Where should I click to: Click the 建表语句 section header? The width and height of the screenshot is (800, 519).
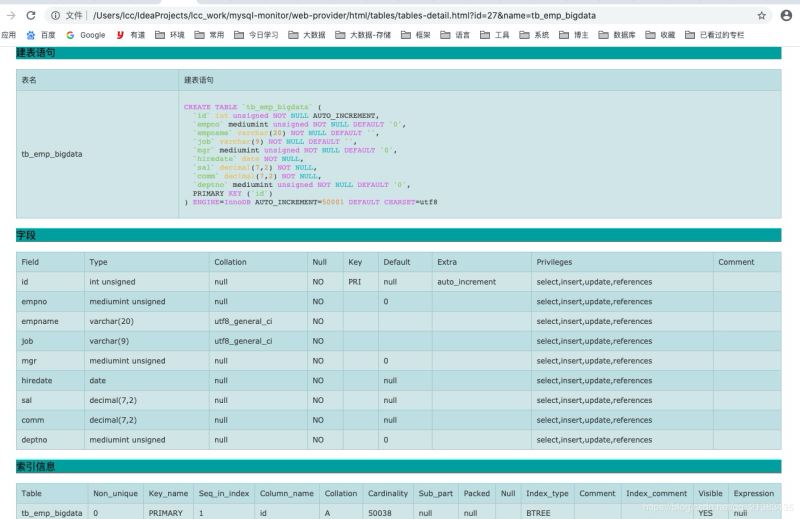pos(398,53)
